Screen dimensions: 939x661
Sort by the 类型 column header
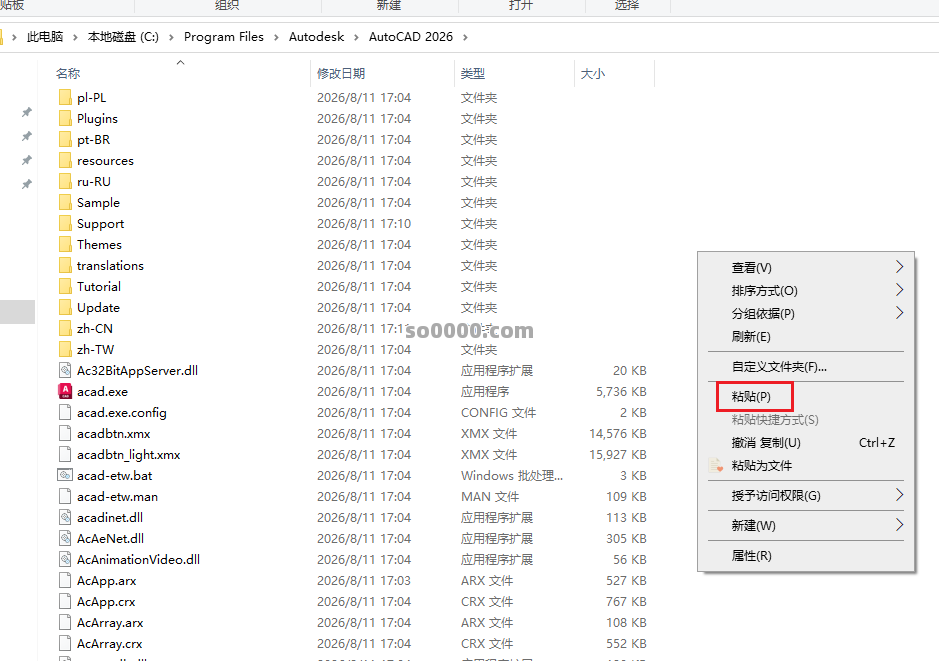(472, 74)
